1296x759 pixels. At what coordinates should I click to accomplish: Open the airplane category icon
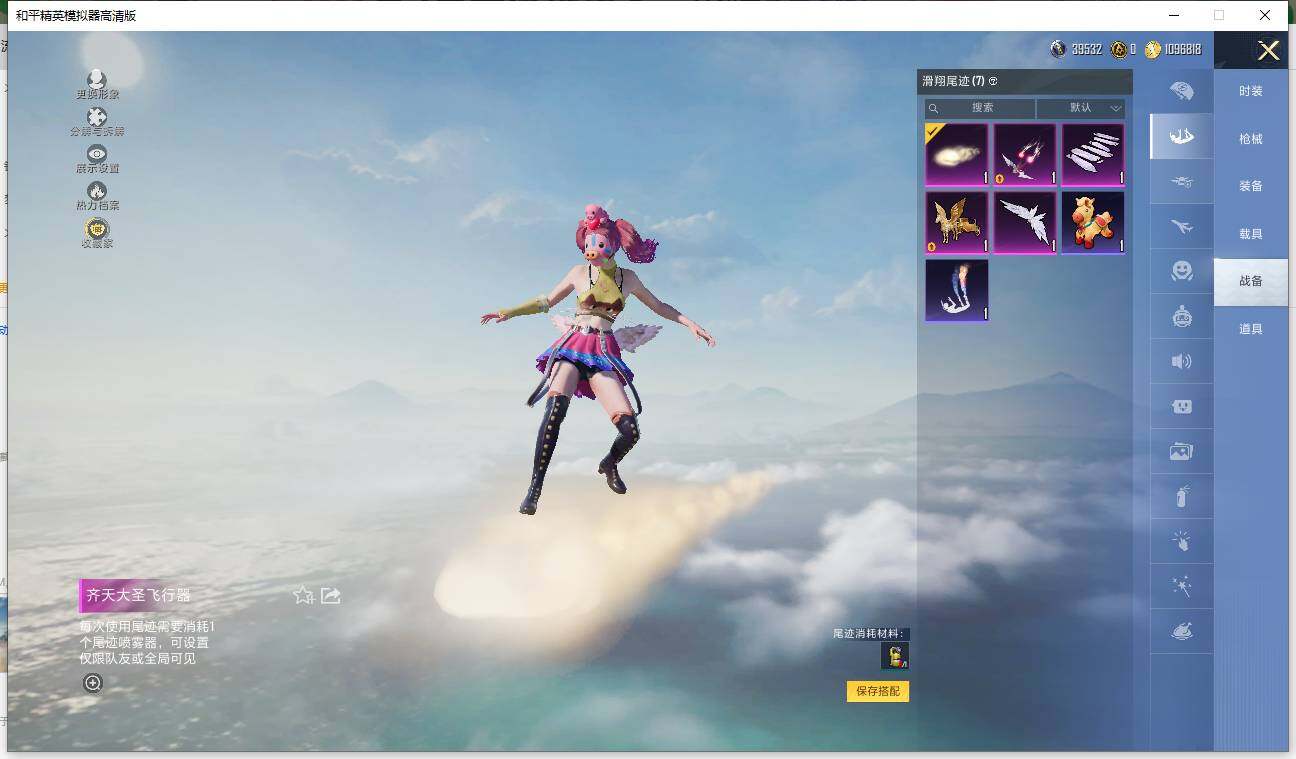[x=1181, y=226]
